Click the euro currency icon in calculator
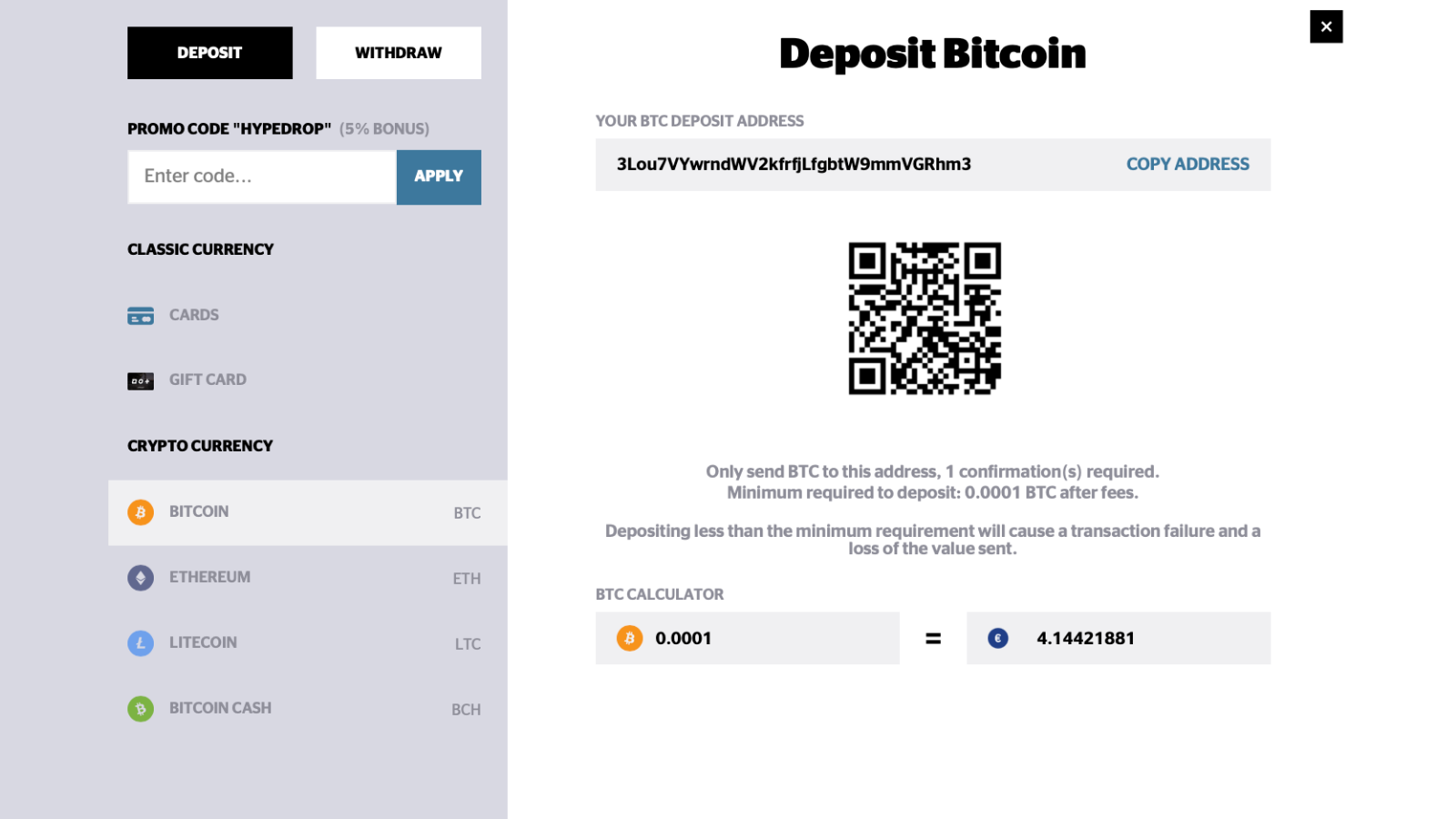This screenshot has height=819, width=1456. pyautogui.click(x=998, y=638)
